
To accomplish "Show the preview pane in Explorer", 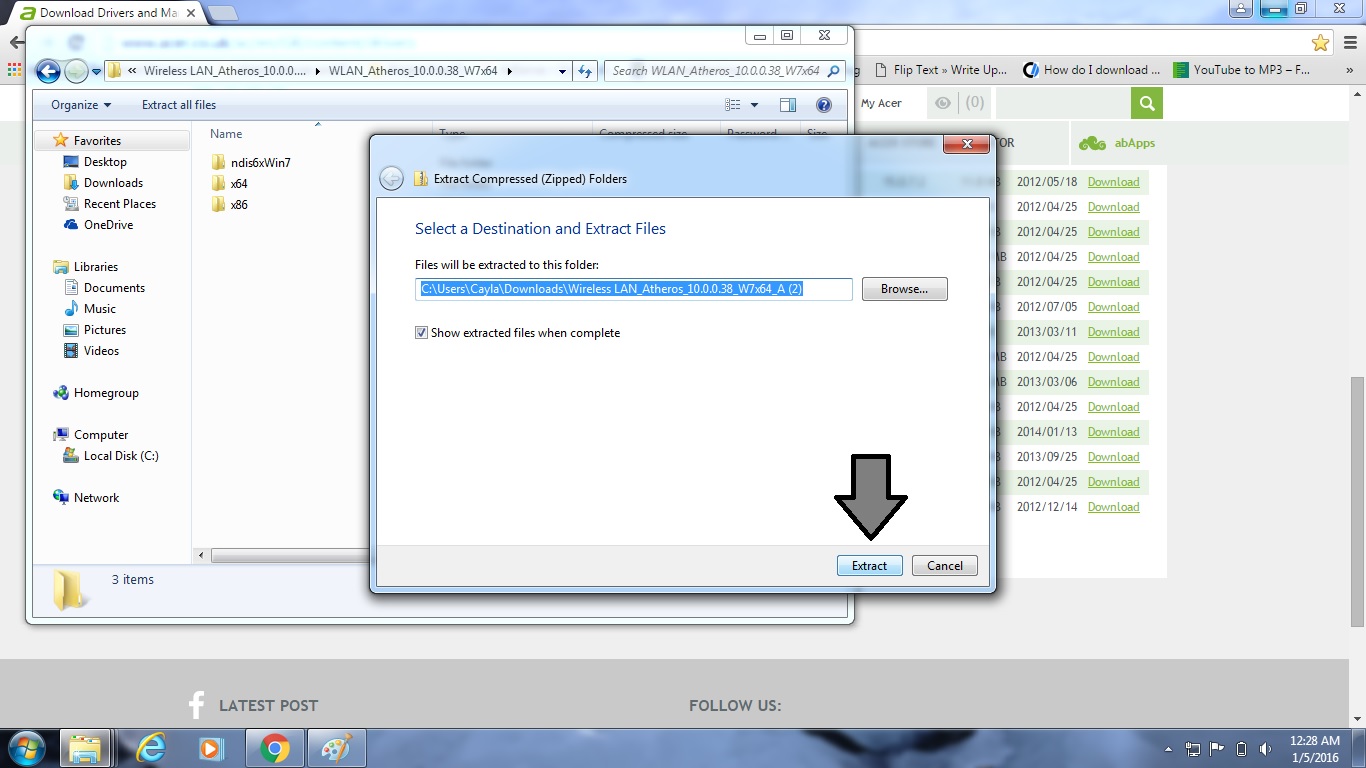I will pos(788,105).
